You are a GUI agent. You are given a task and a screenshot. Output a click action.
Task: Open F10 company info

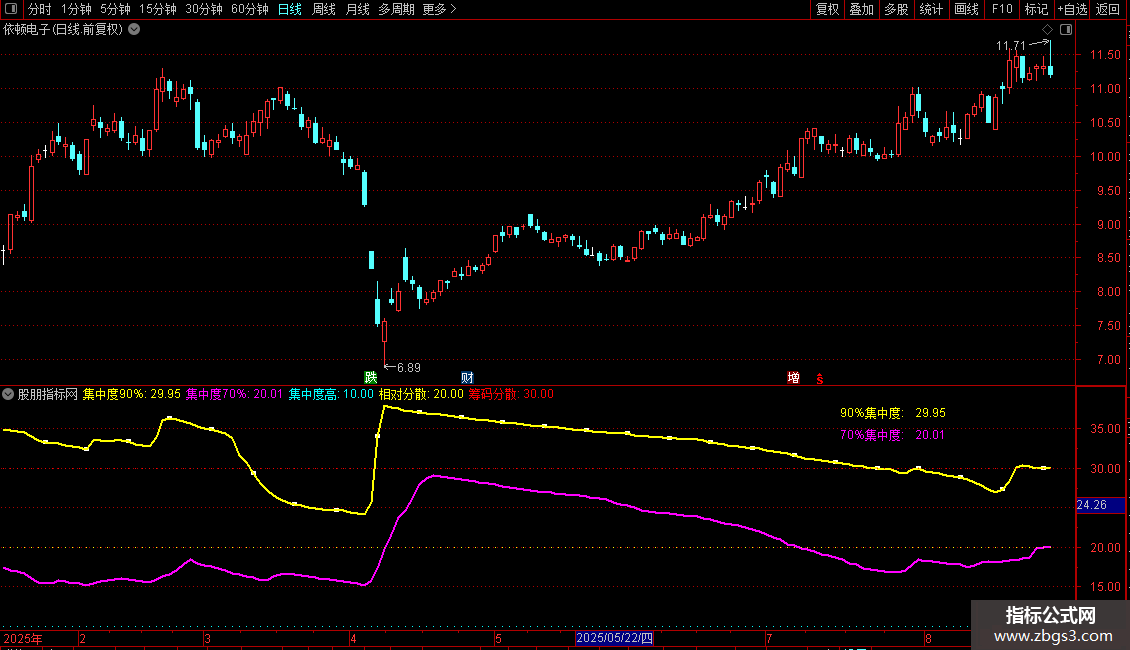coord(1002,9)
